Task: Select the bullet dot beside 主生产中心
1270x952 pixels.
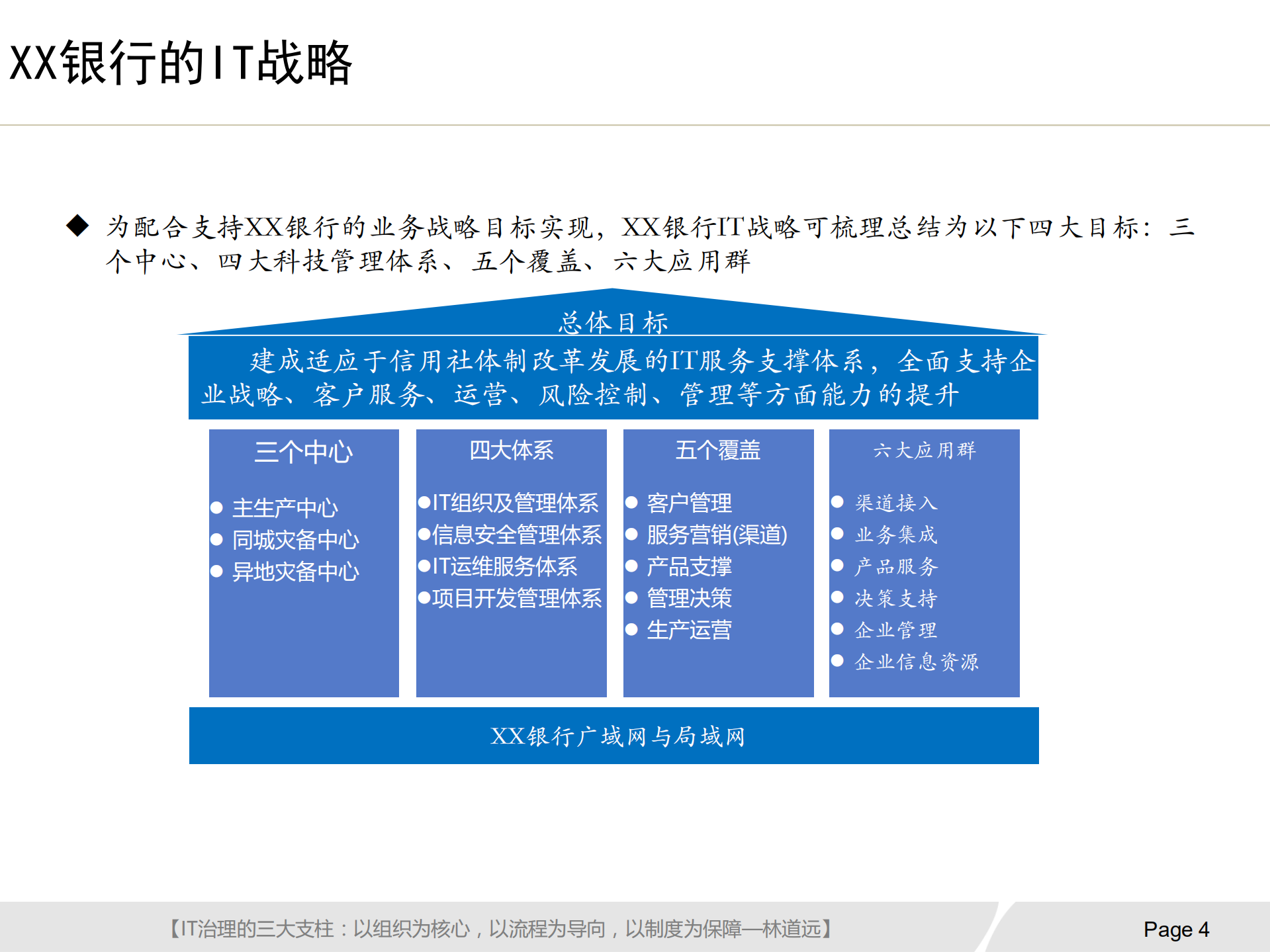Action: click(x=217, y=509)
